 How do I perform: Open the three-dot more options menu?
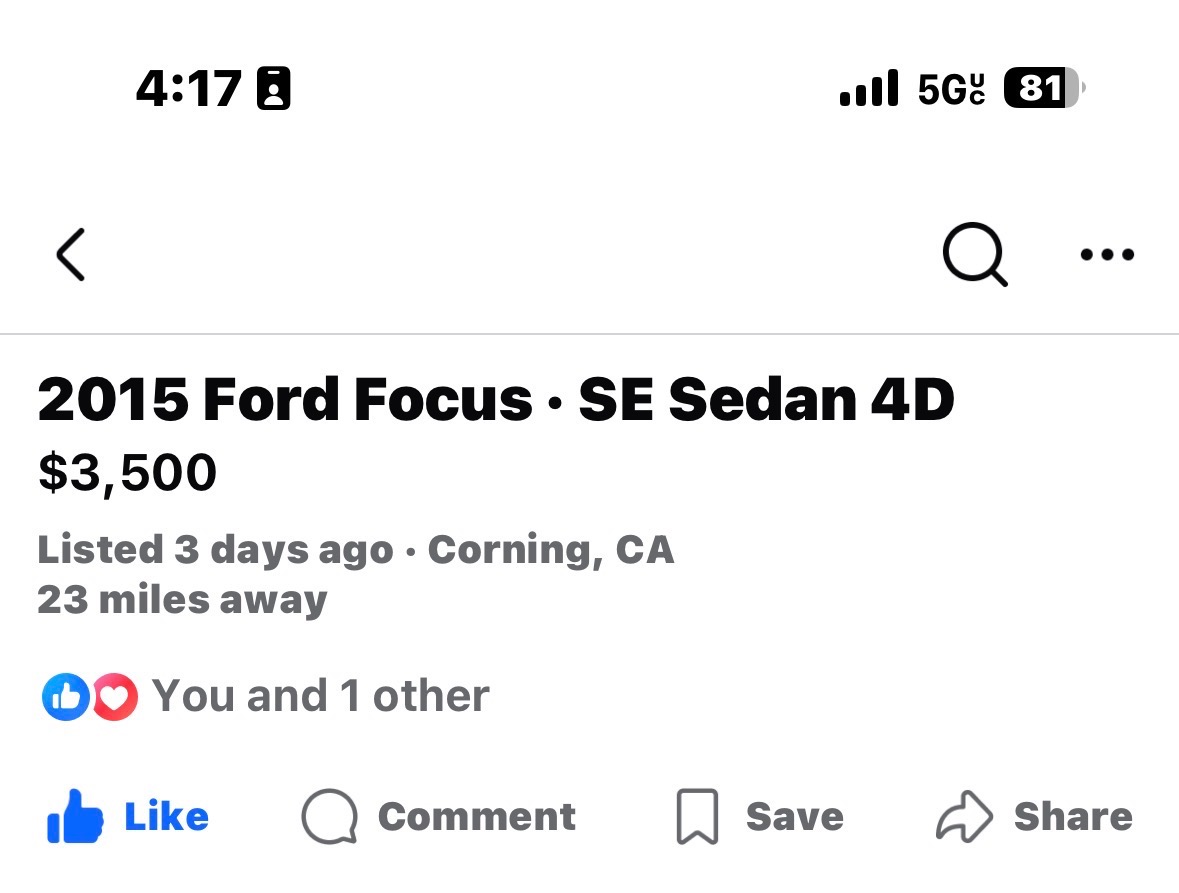[1107, 255]
